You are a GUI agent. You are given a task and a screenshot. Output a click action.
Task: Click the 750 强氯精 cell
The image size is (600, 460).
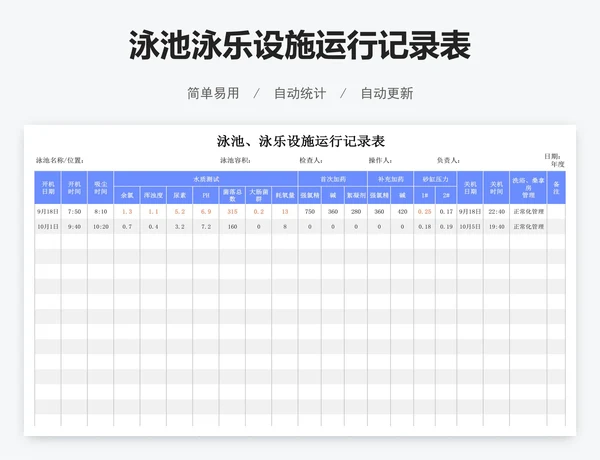point(310,211)
